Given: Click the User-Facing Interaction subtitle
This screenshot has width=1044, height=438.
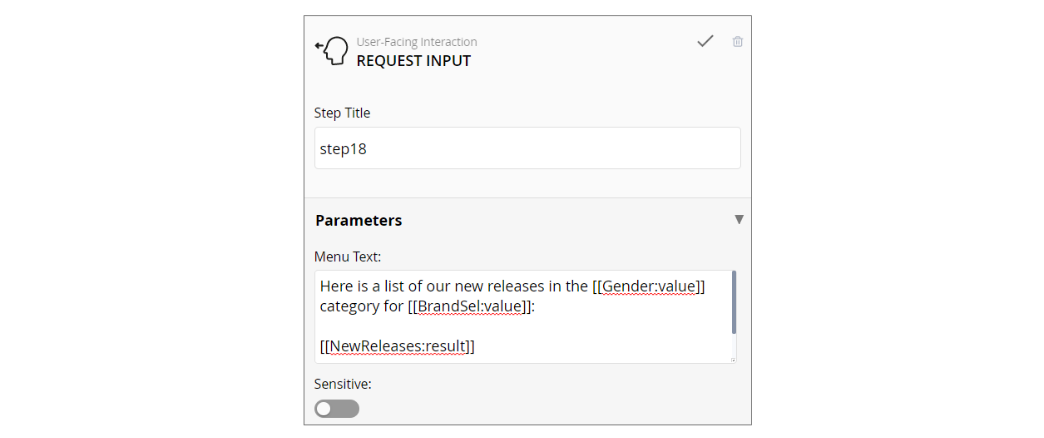Looking at the screenshot, I should 416,42.
